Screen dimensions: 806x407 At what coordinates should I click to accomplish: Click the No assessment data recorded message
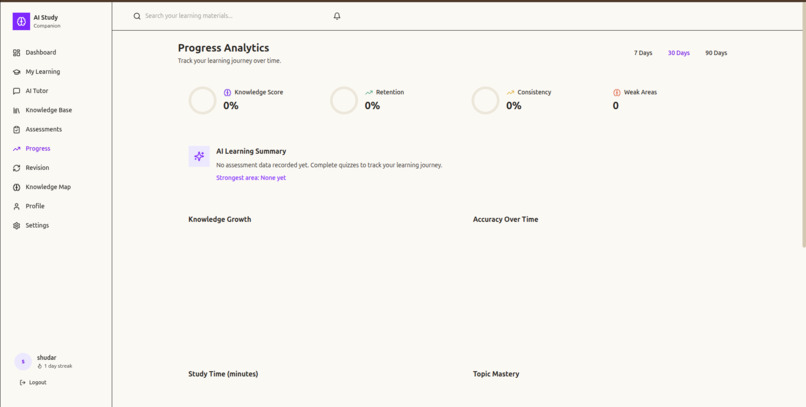point(329,165)
